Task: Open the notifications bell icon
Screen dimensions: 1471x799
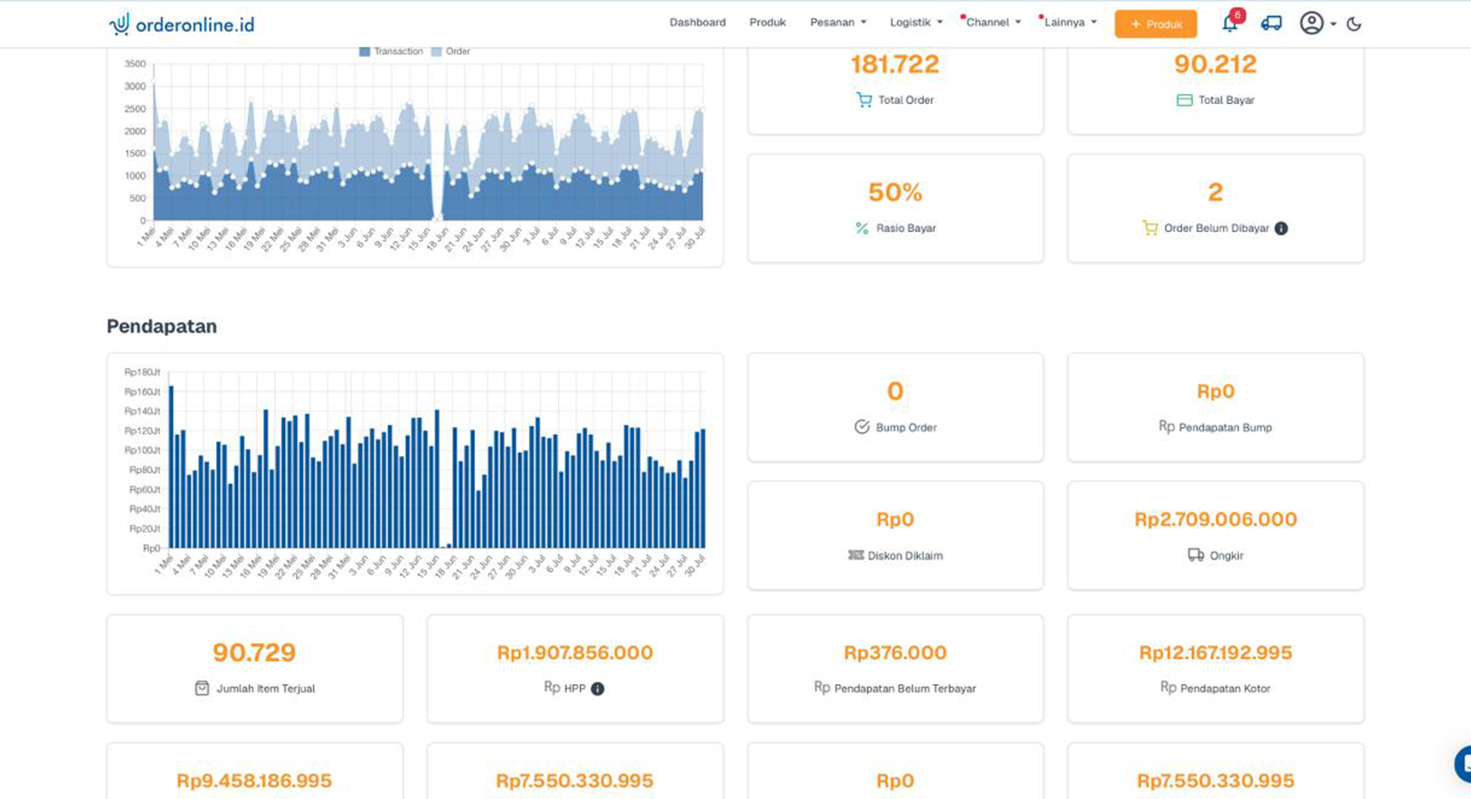Action: 1230,24
